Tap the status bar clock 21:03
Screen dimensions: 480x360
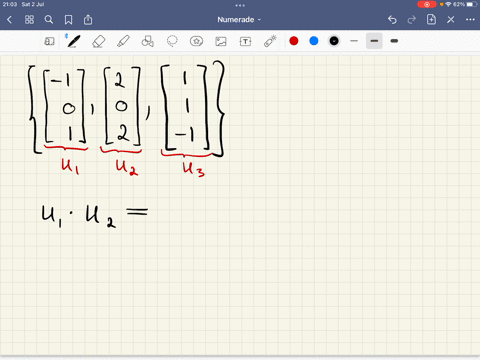(x=10, y=4)
